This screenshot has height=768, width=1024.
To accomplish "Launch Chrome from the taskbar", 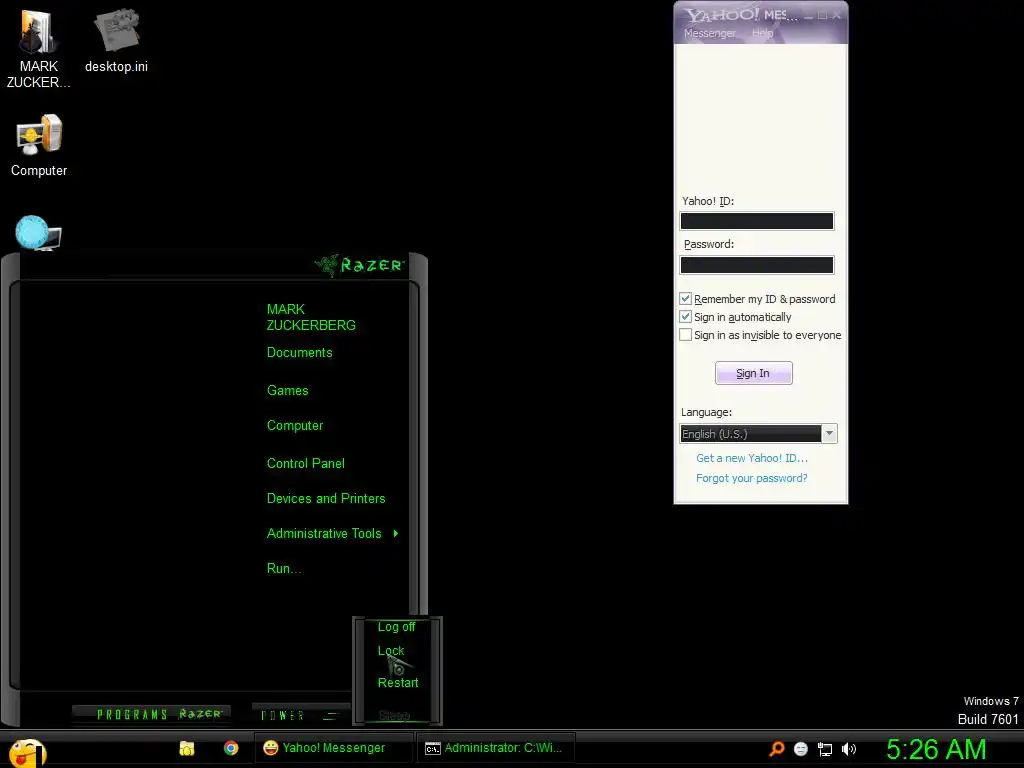I will [231, 748].
